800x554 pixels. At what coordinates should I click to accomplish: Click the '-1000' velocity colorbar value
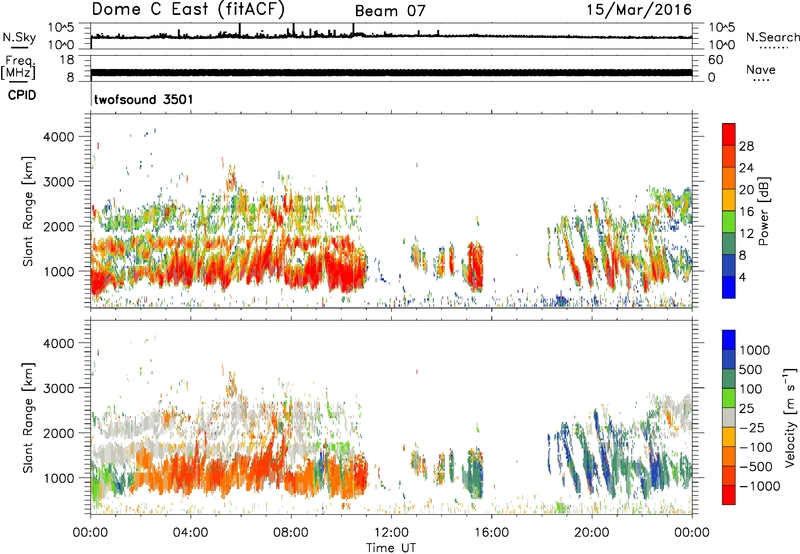pos(759,486)
